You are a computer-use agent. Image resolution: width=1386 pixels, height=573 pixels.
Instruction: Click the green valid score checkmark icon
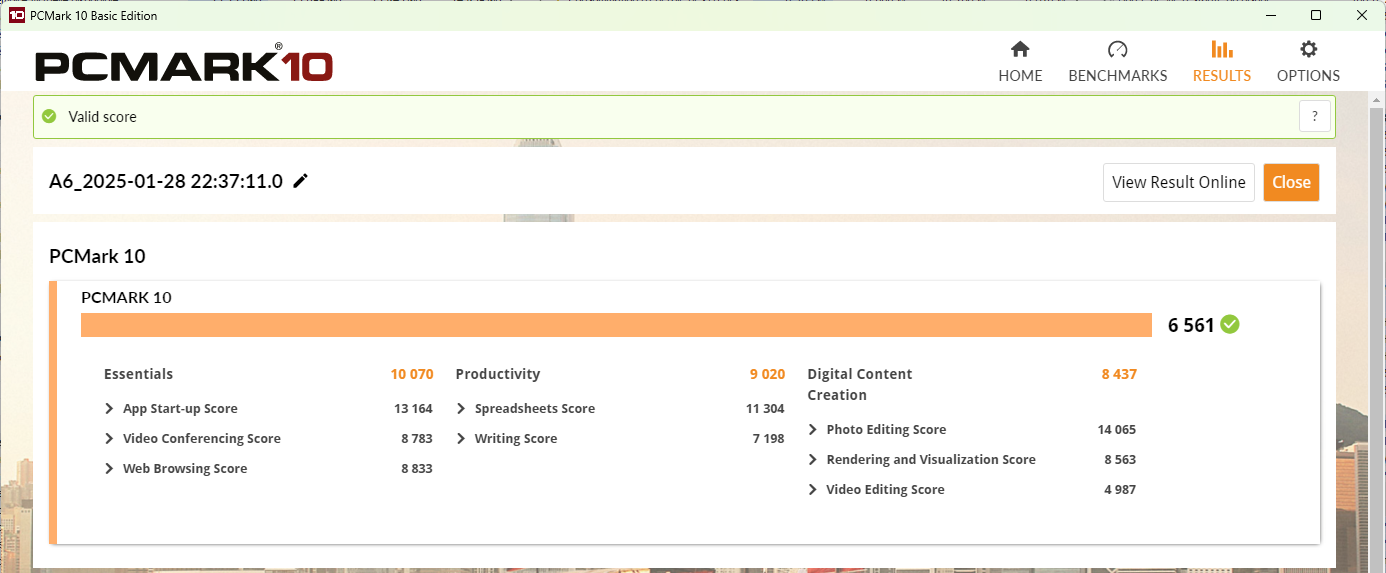(49, 116)
